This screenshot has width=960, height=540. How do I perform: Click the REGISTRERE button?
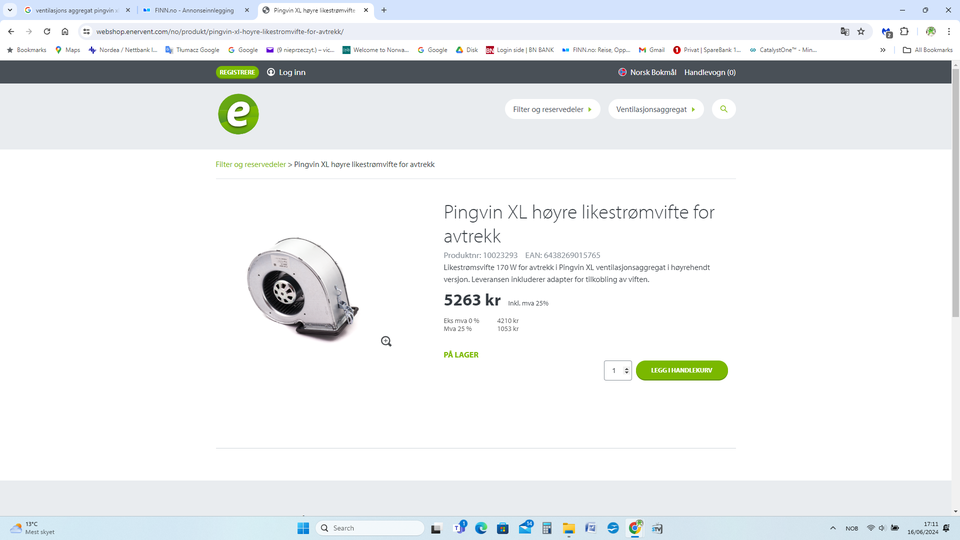pyautogui.click(x=237, y=72)
